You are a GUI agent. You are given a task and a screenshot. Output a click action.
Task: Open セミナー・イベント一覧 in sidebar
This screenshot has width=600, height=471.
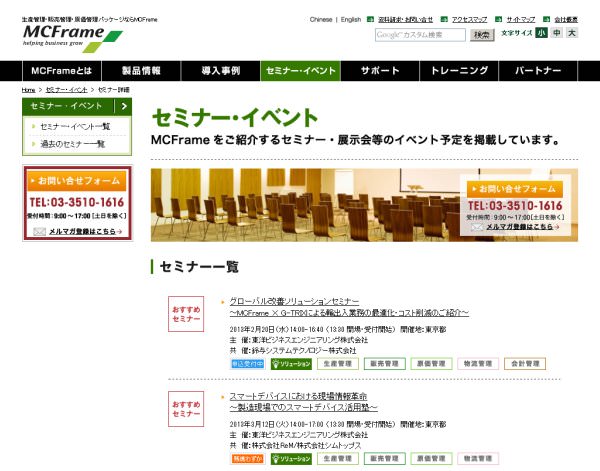point(75,127)
